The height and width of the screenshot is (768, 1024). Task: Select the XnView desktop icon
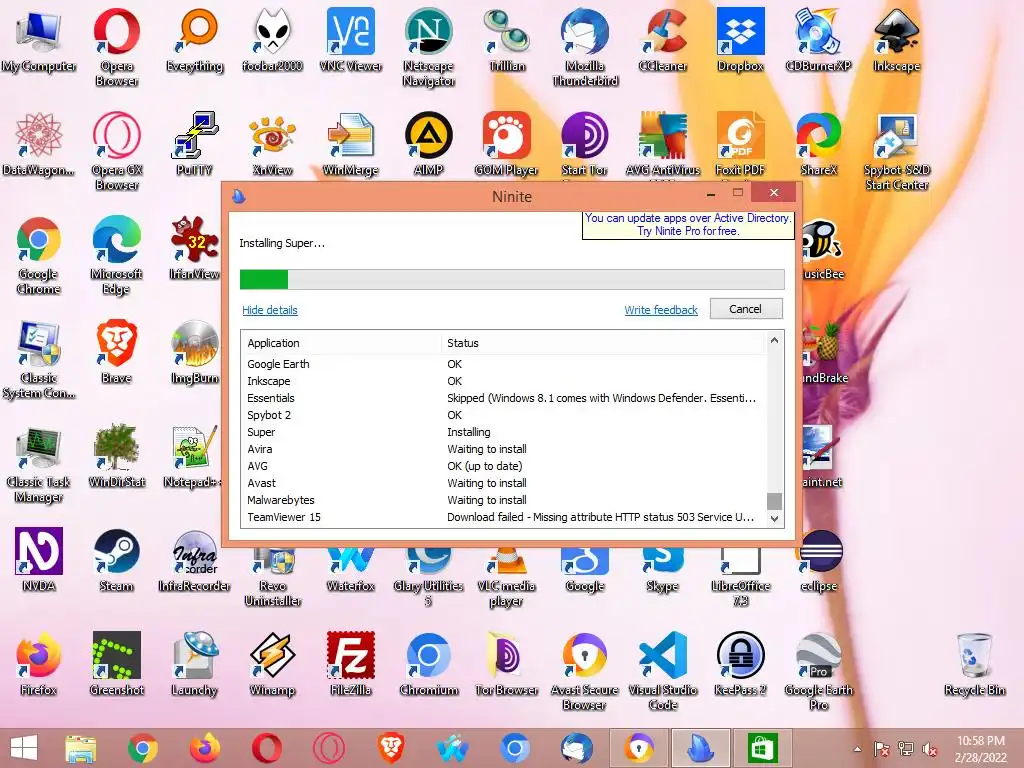coord(272,144)
